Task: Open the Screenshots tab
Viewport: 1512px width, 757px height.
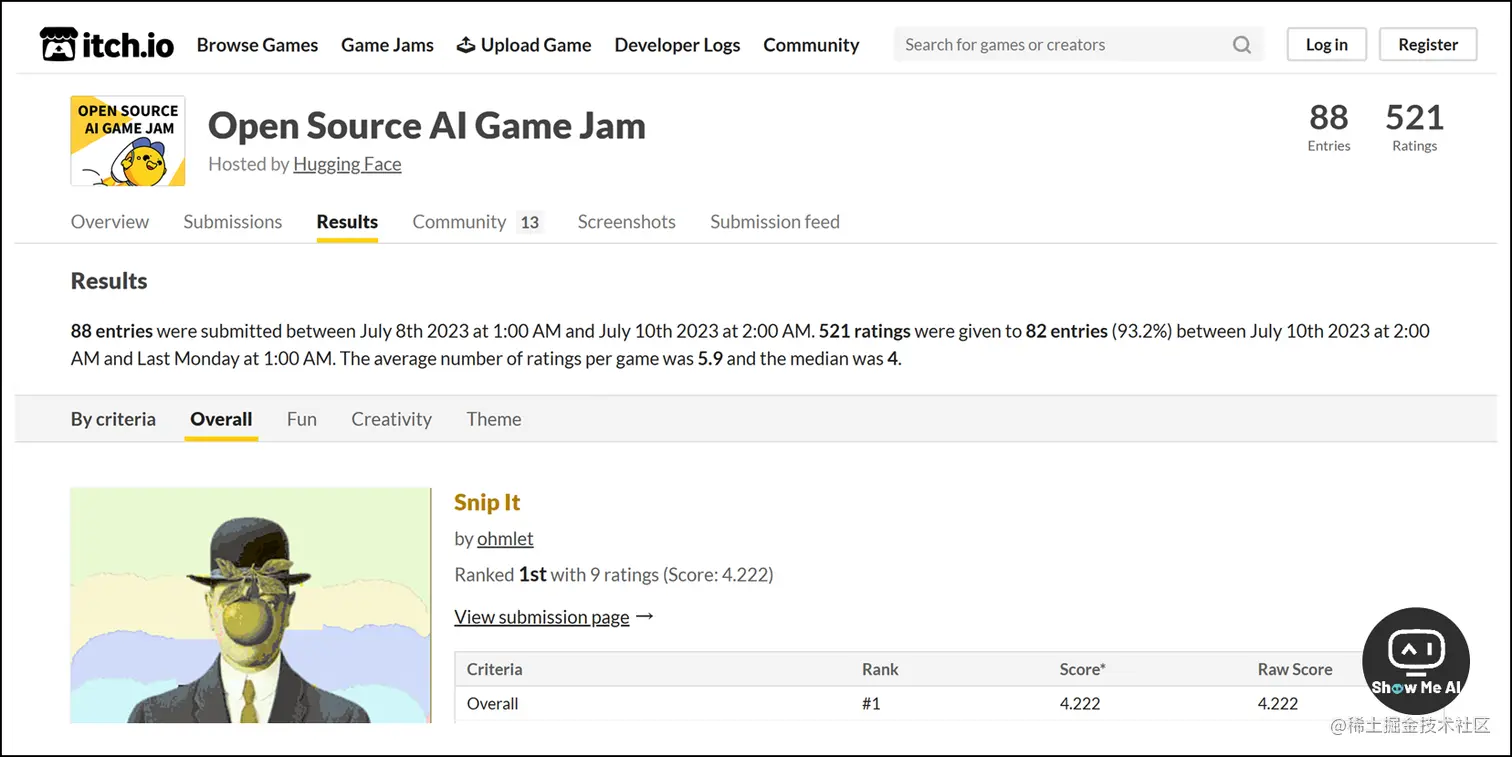Action: click(x=626, y=222)
